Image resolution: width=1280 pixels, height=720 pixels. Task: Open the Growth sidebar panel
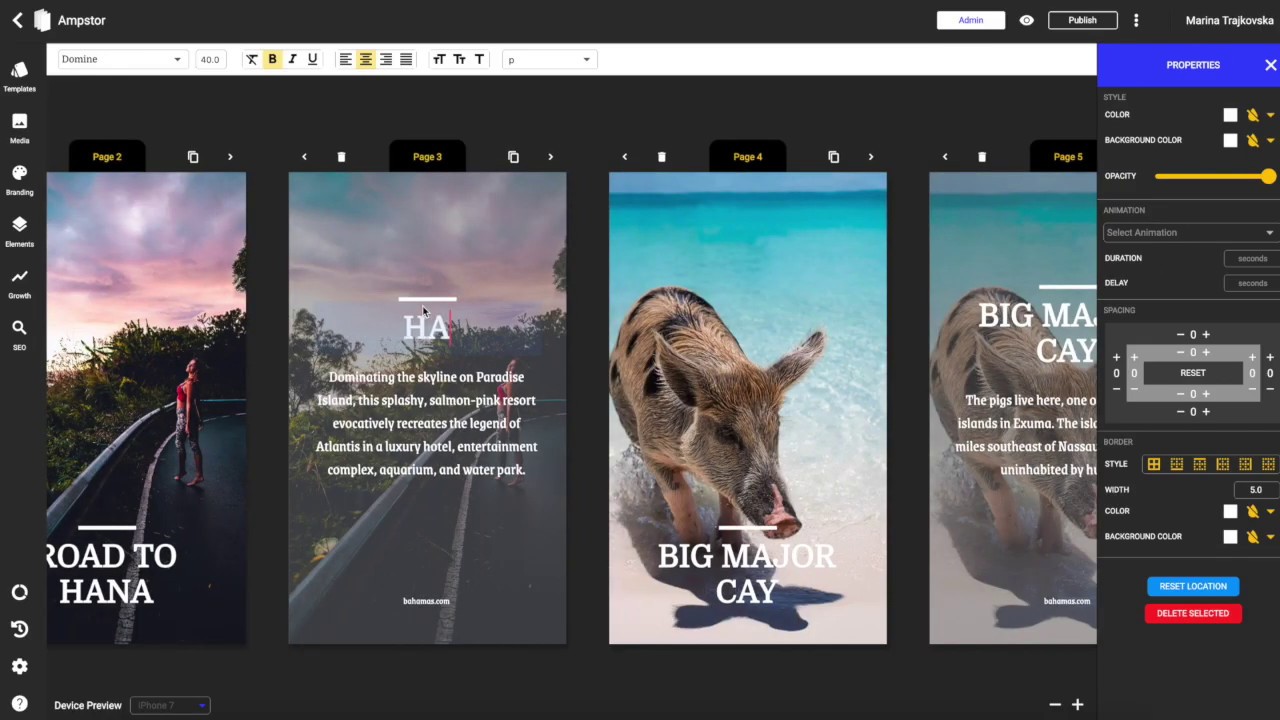coord(19,283)
